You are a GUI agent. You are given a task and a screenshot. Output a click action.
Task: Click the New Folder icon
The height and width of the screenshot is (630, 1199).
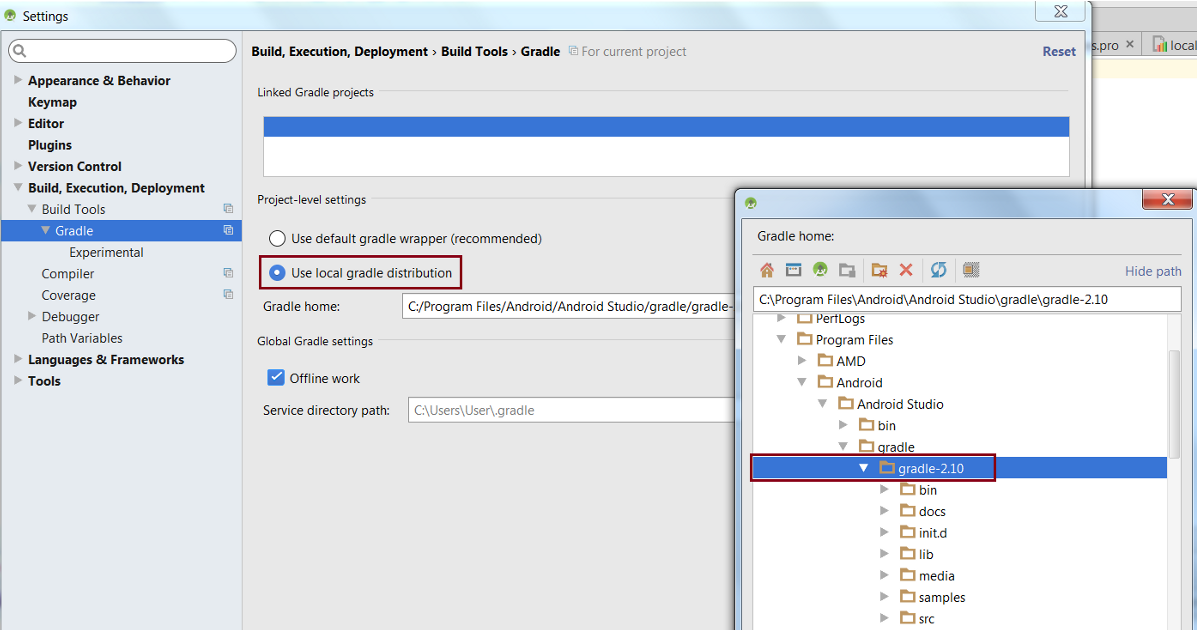coord(879,270)
